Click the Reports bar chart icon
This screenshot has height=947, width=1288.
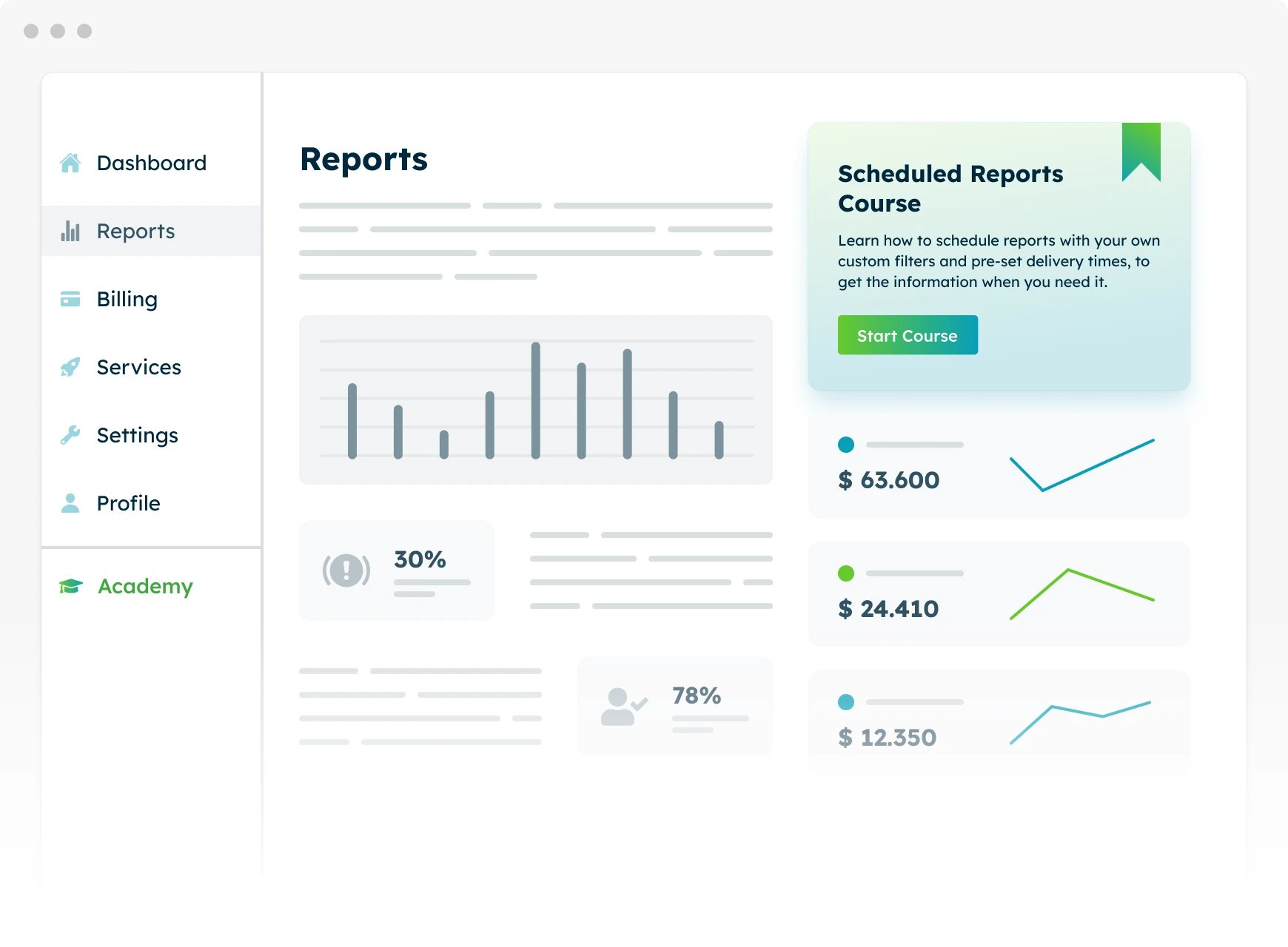(70, 232)
